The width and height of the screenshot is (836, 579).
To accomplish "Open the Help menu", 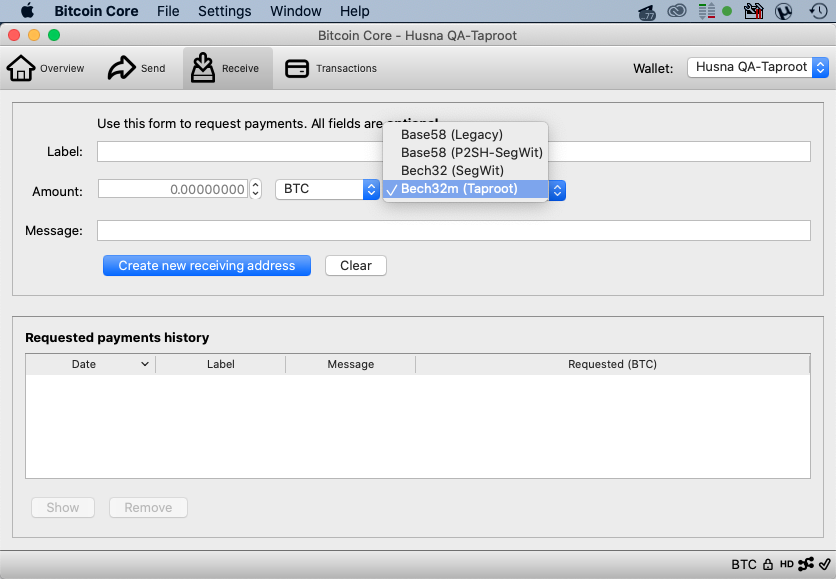I will (355, 11).
